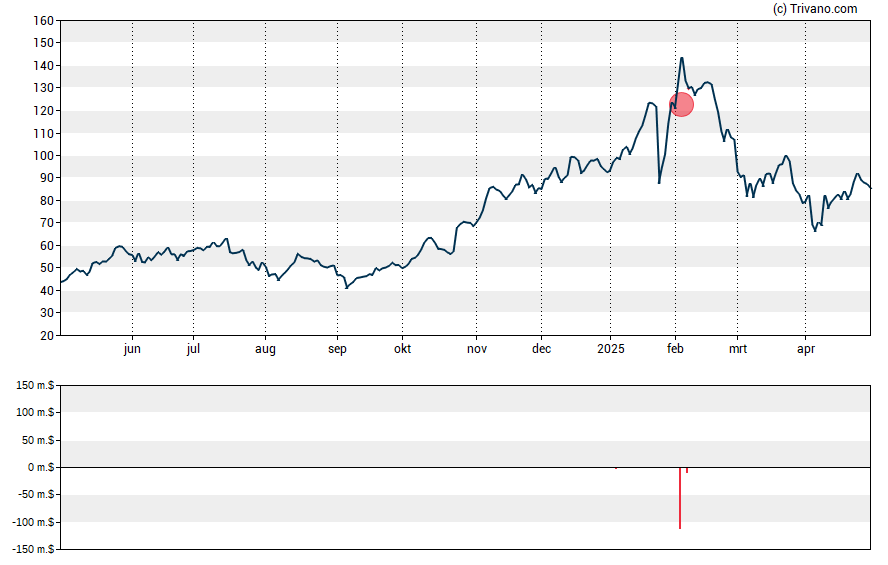Click the tiny red tick near 2025 on lower chart
The height and width of the screenshot is (565, 888).
(x=616, y=468)
